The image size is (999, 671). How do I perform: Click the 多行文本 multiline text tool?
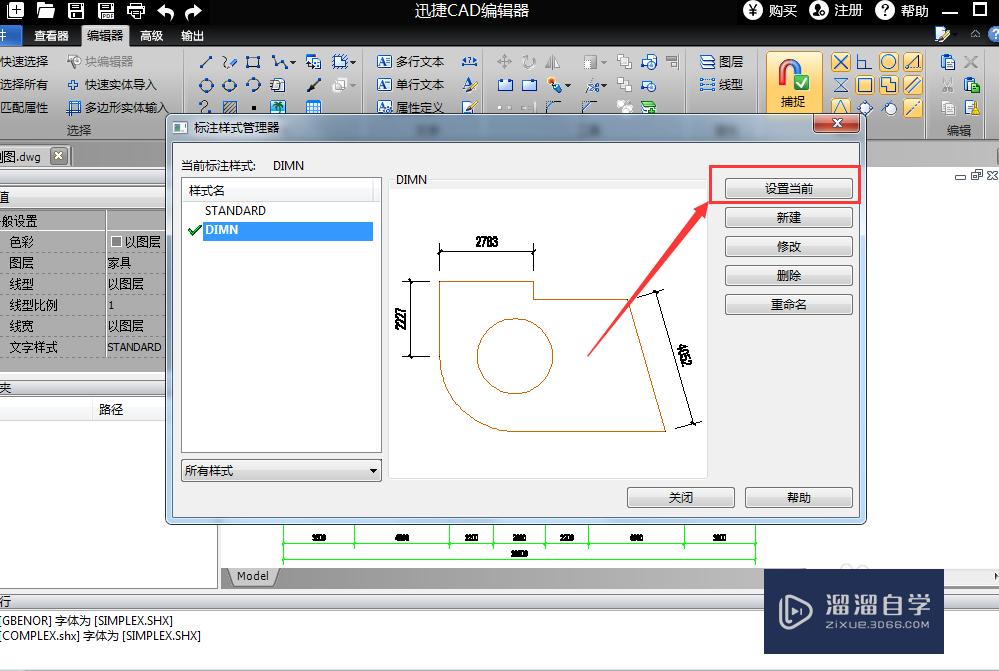(410, 62)
